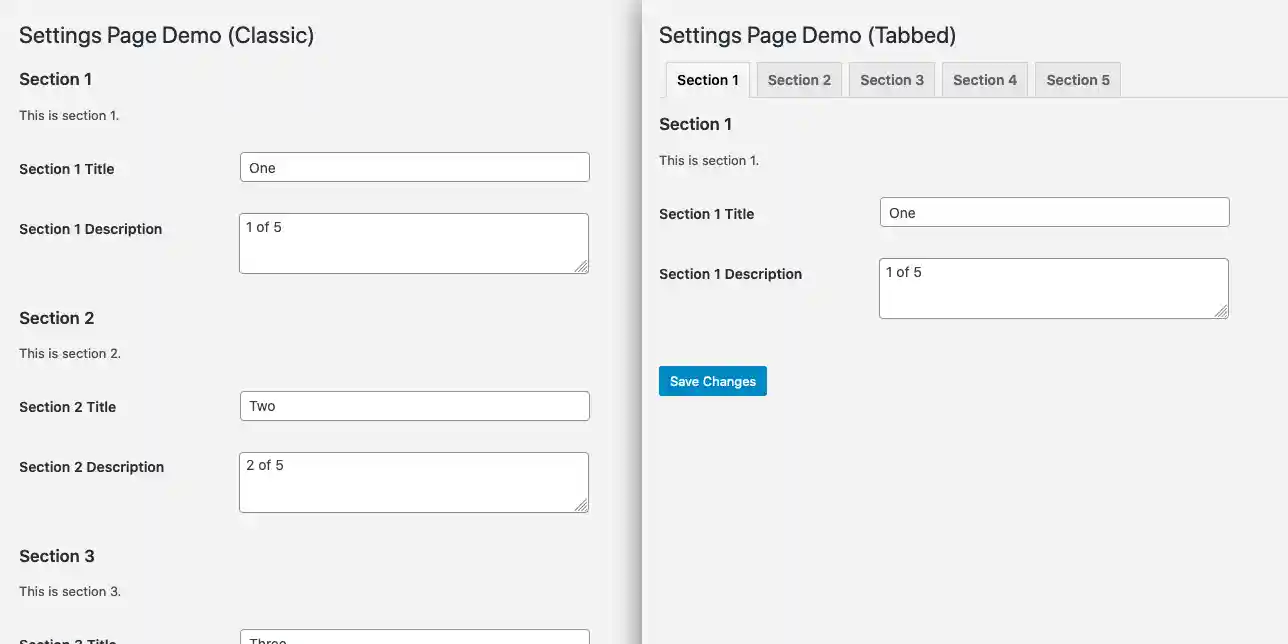Viewport: 1288px width, 644px height.
Task: Click the 'Section 1' heading in Classic demo
Action: [56, 79]
